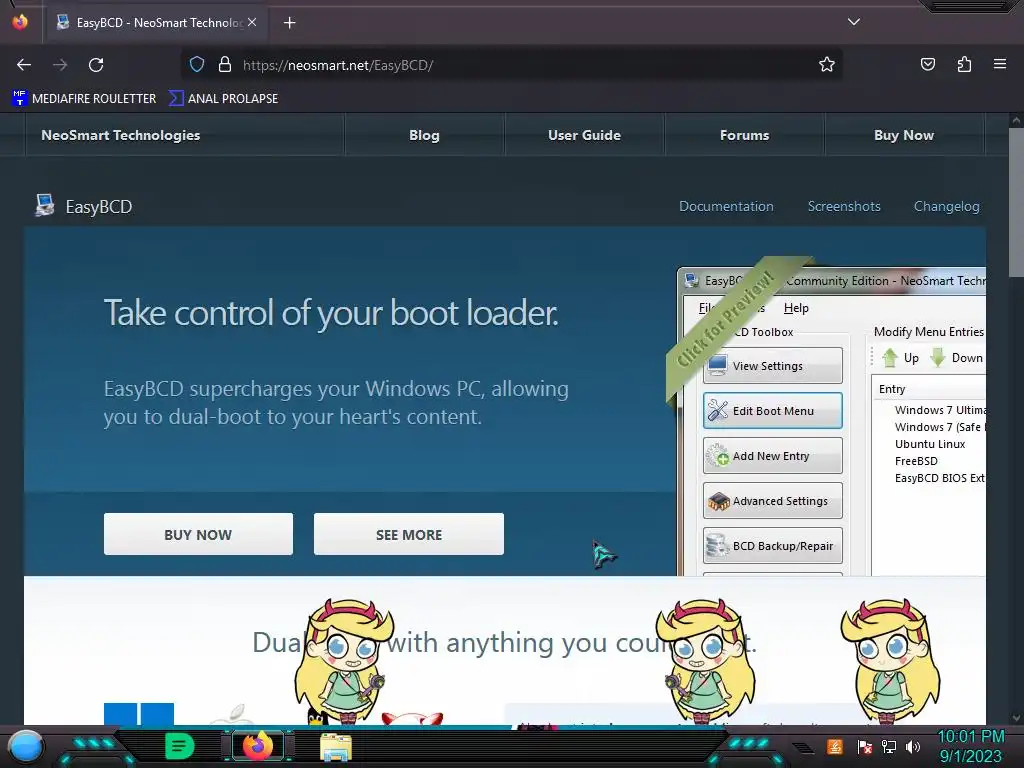Open the Firefox hamburger application menu
Screen dimensions: 1024x768
(x=1000, y=64)
